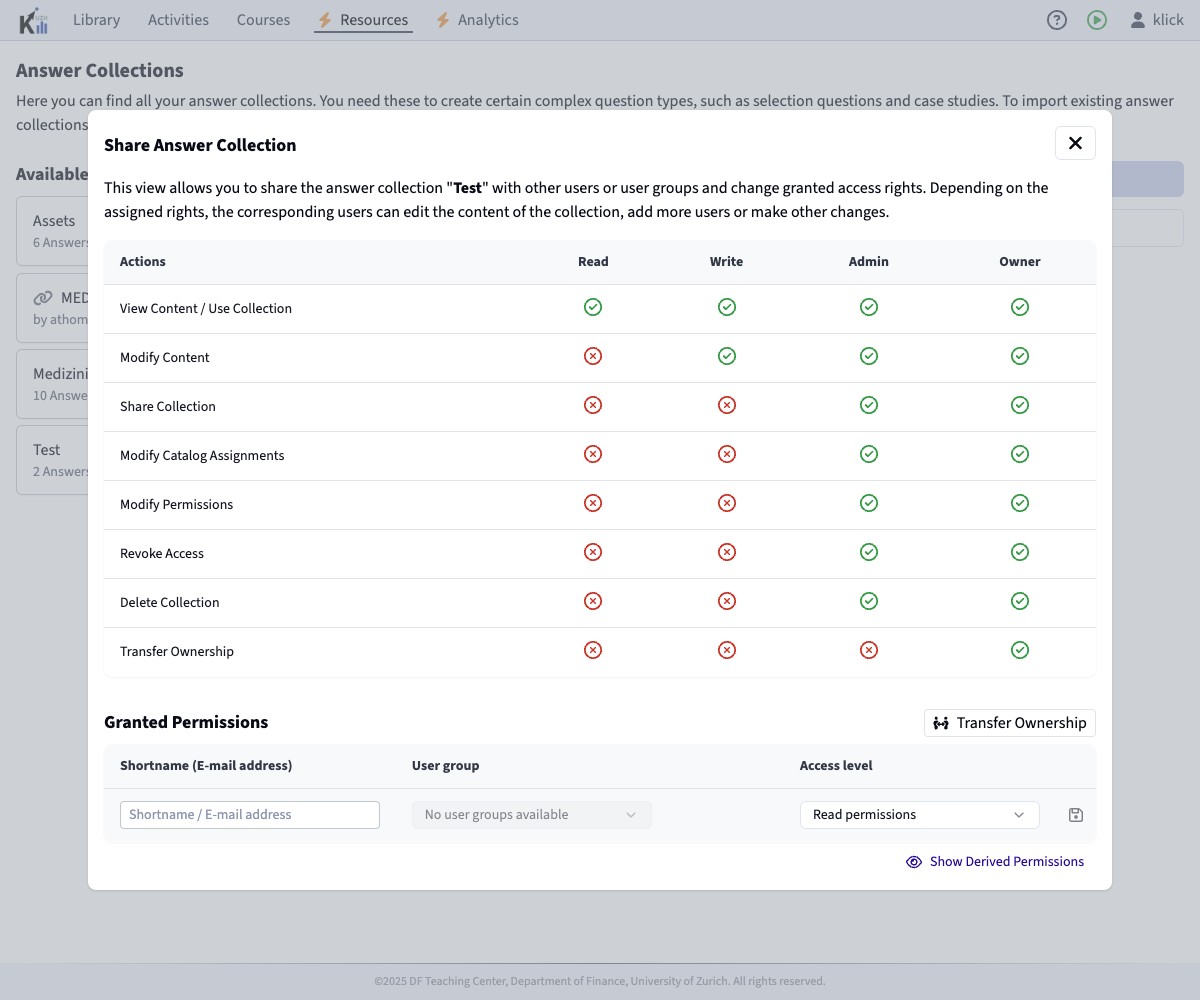1200x1000 pixels.
Task: Click the 'Admin' column header
Action: click(869, 262)
